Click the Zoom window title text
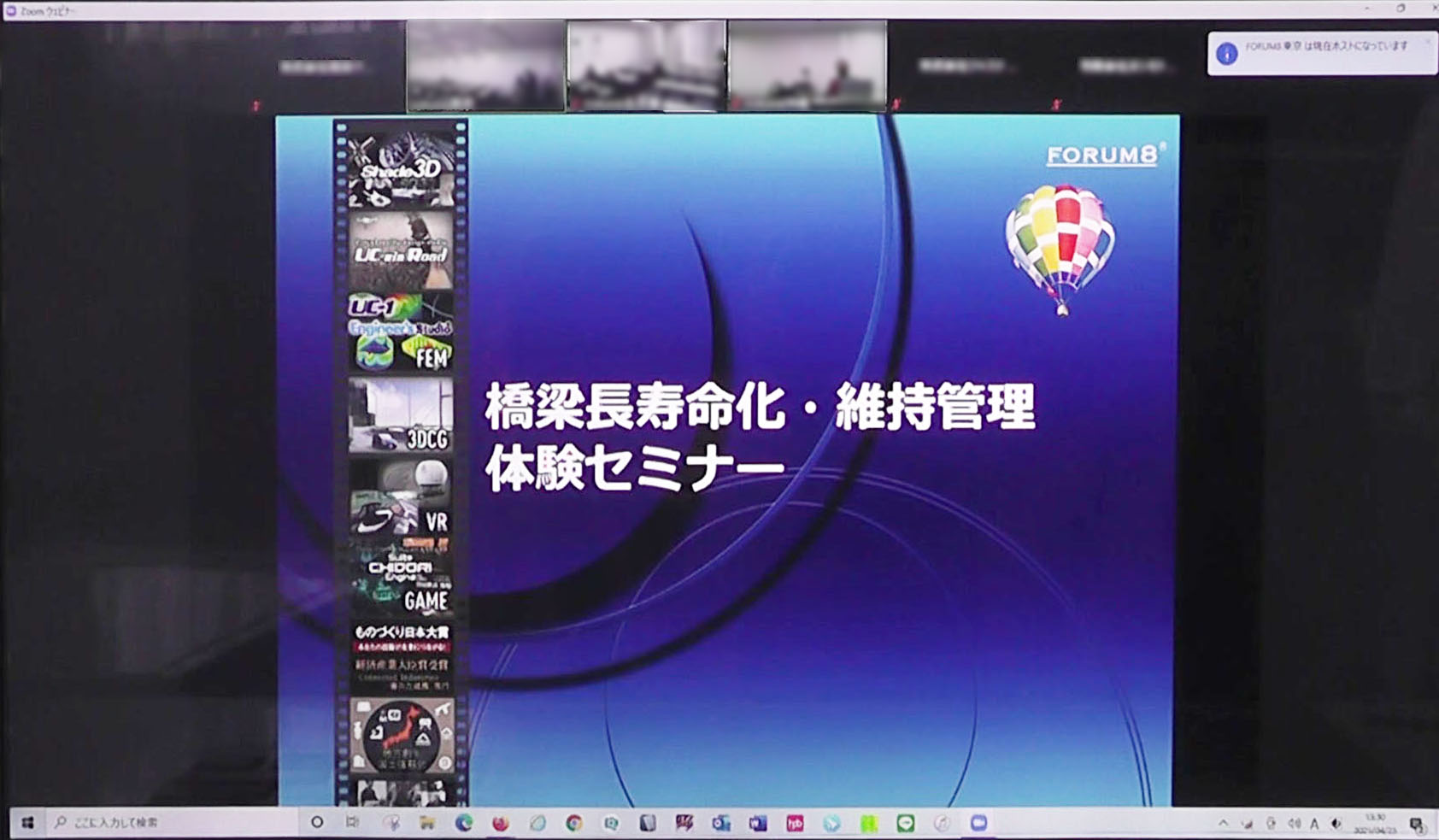 click(x=48, y=11)
